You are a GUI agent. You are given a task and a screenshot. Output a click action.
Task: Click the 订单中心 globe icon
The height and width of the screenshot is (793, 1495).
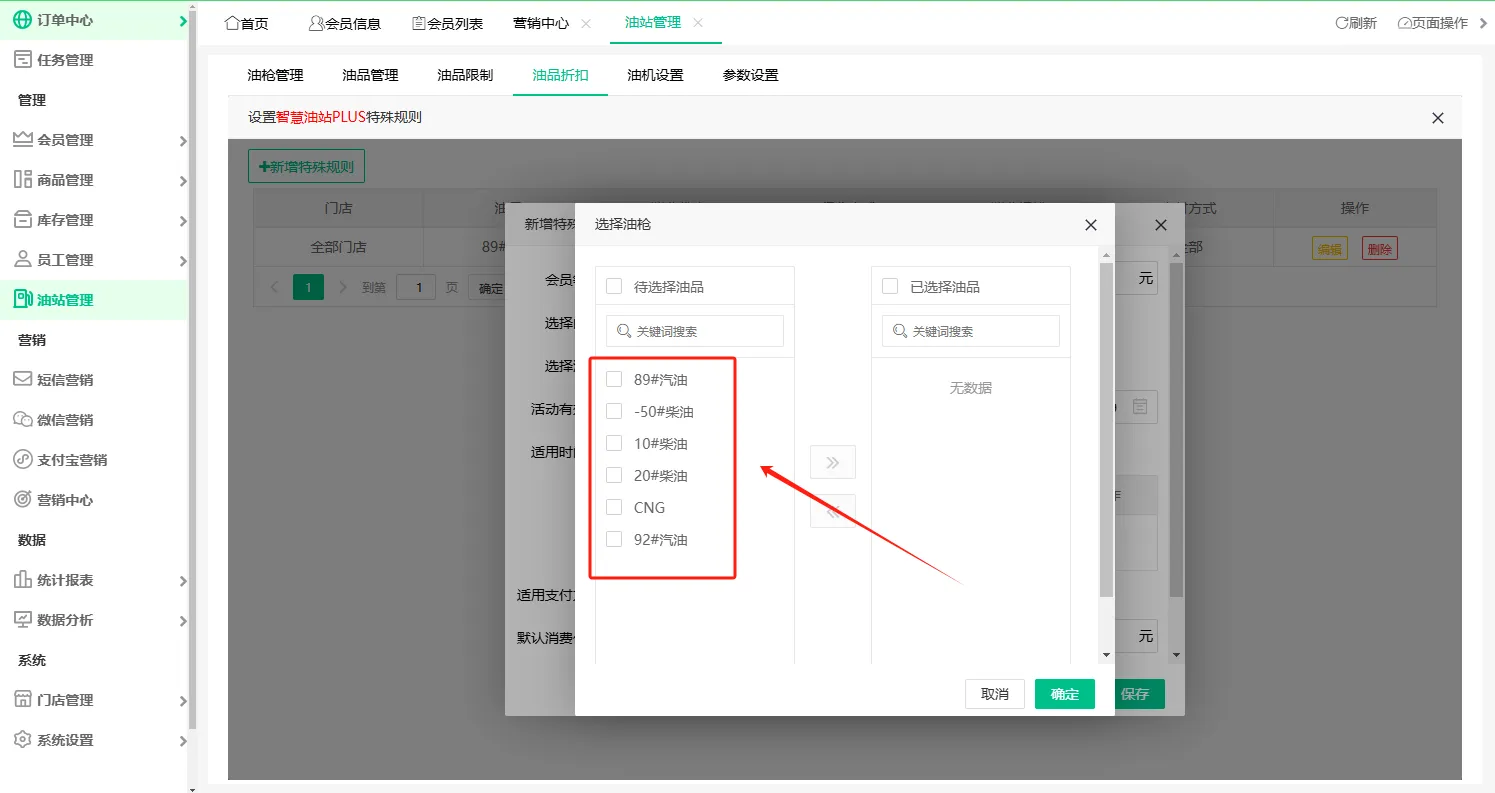click(x=22, y=20)
